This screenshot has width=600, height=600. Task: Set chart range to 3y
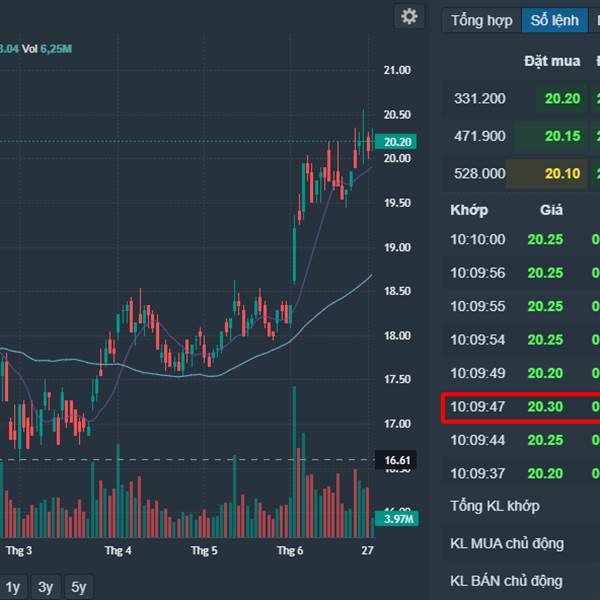[x=46, y=587]
